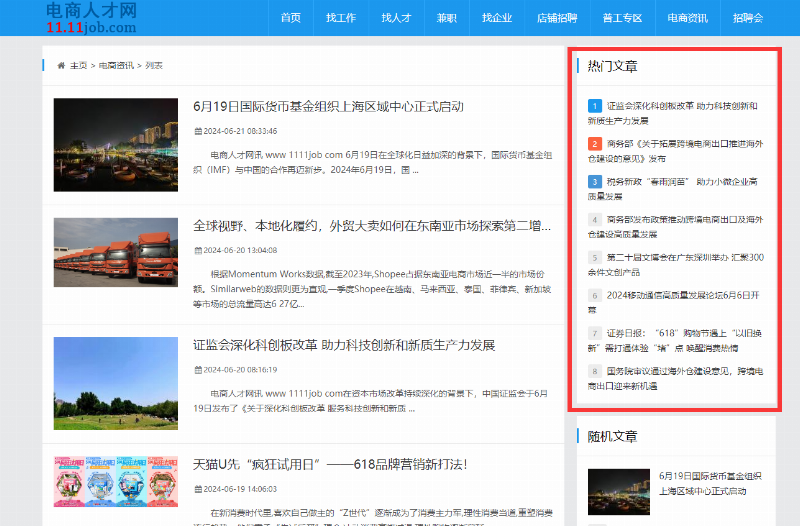800x526 pixels.
Task: Click rank badge 3 in 热门文章
Action: (x=594, y=181)
